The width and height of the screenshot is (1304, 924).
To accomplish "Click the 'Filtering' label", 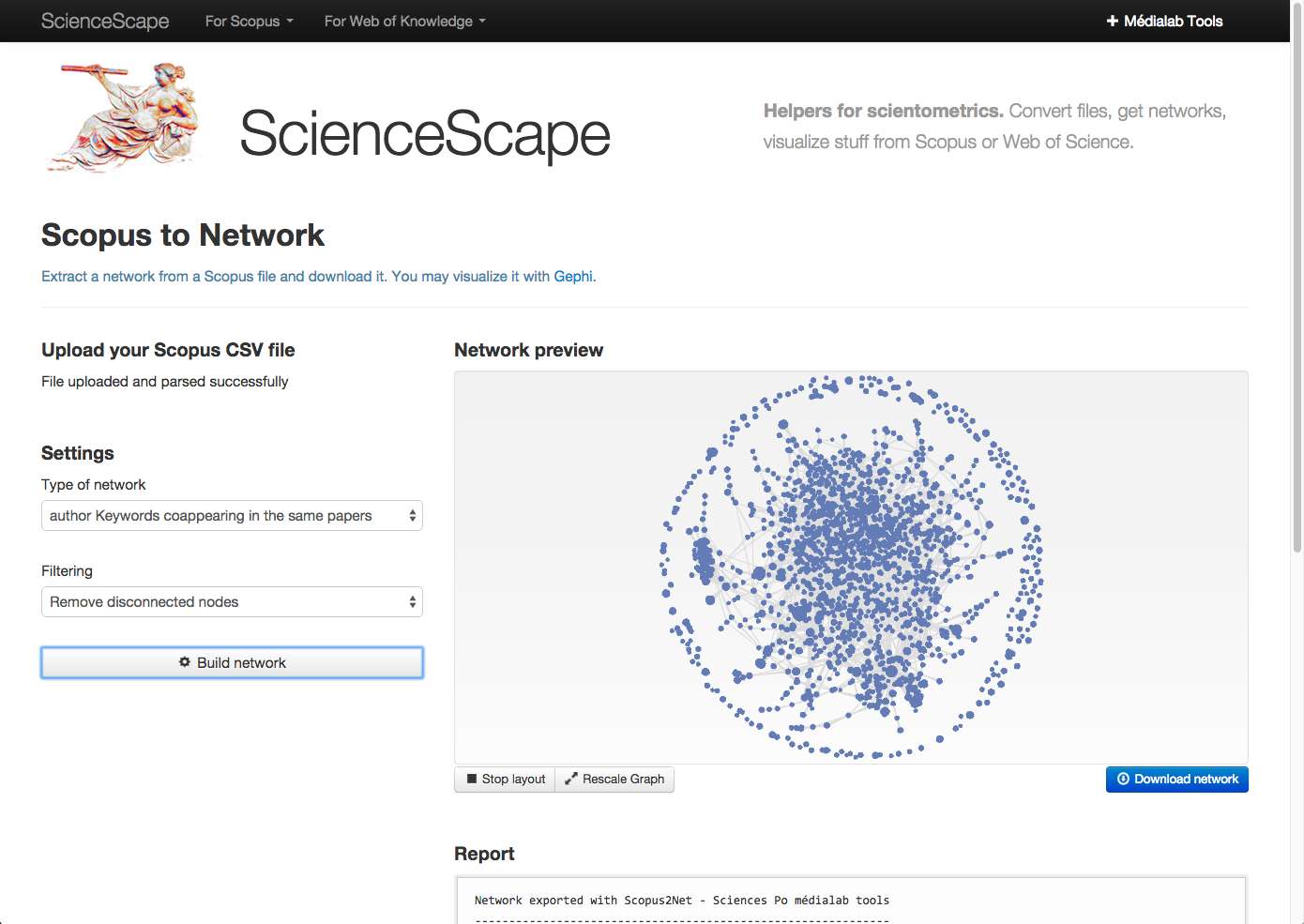I will (67, 570).
